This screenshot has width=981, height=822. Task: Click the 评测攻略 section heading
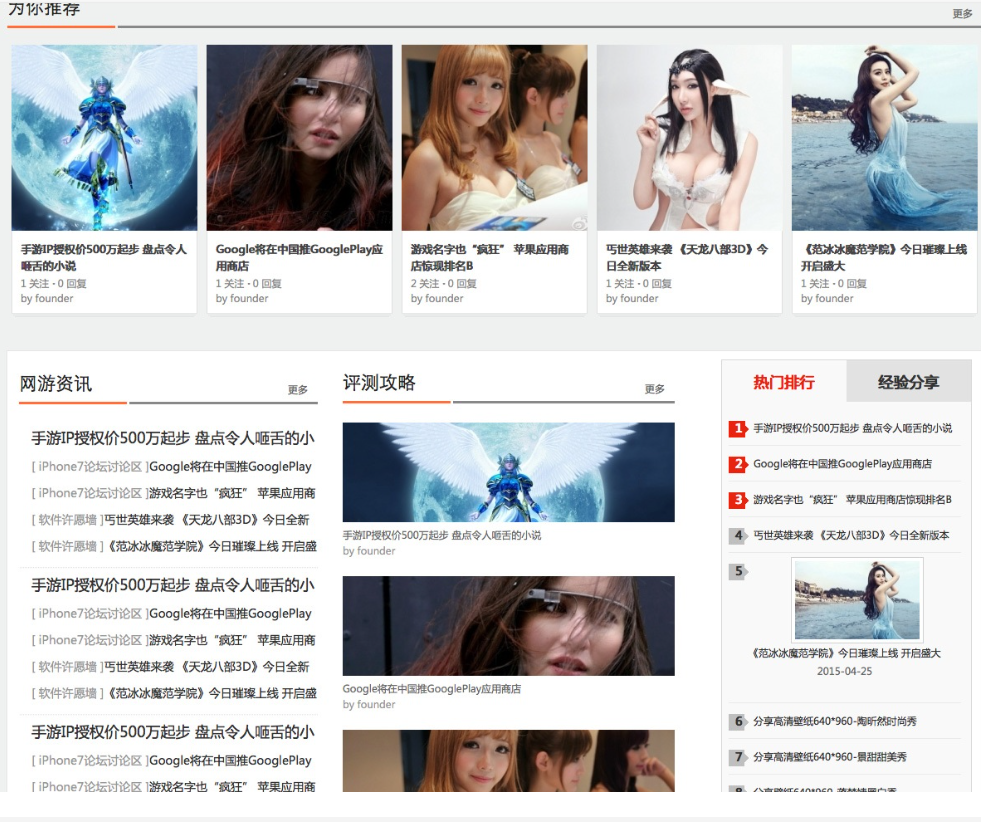[379, 382]
